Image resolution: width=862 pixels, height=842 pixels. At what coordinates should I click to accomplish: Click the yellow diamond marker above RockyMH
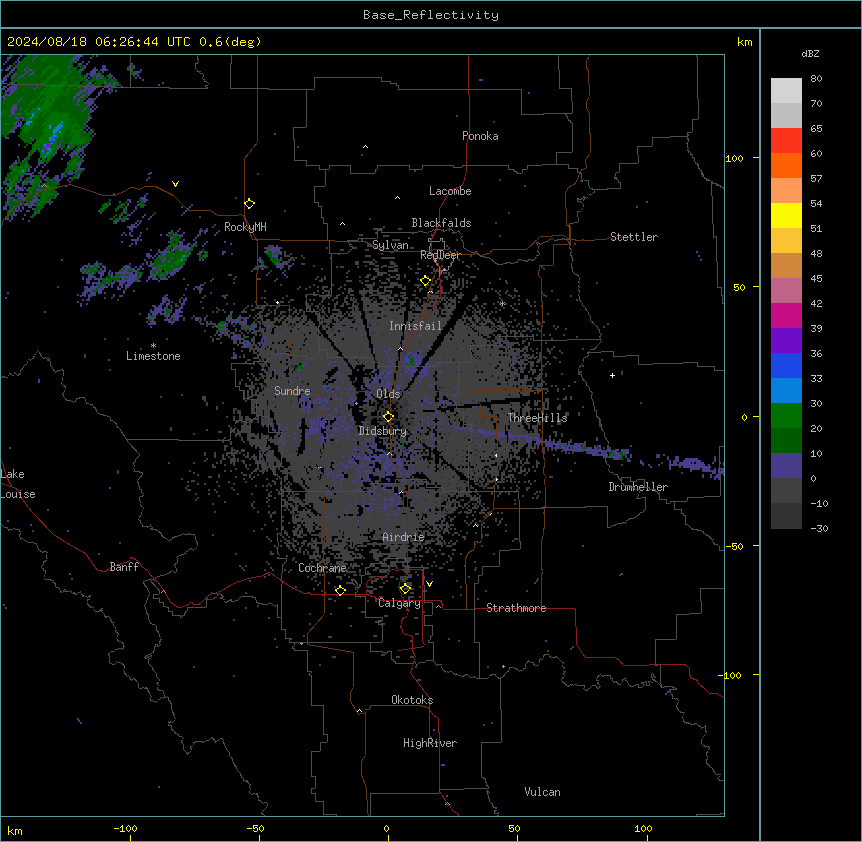250,204
